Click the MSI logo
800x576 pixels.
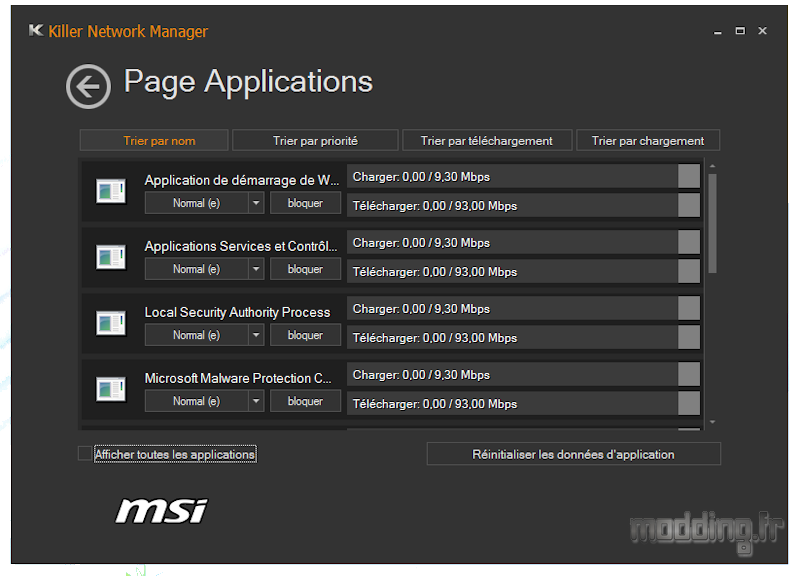click(x=162, y=511)
